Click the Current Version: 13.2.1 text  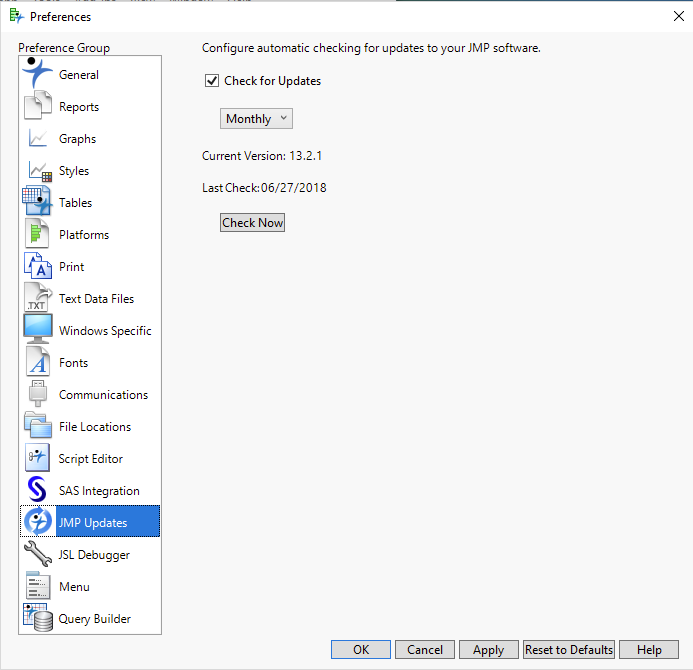click(262, 156)
